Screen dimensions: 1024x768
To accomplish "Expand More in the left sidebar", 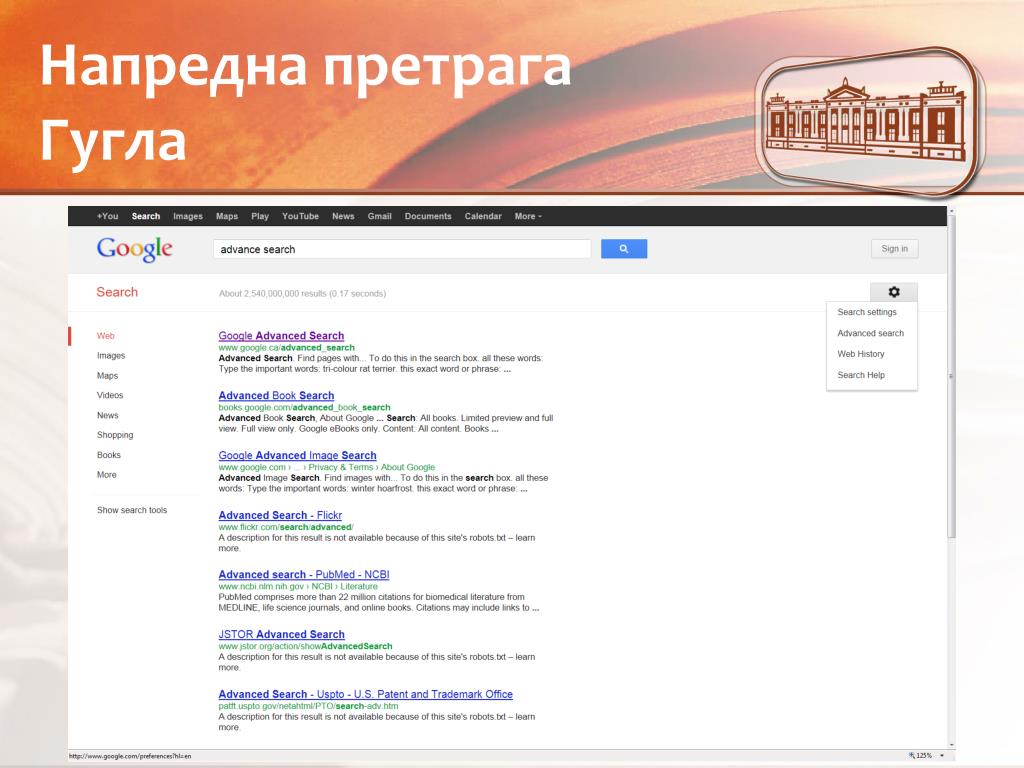I will coord(106,475).
